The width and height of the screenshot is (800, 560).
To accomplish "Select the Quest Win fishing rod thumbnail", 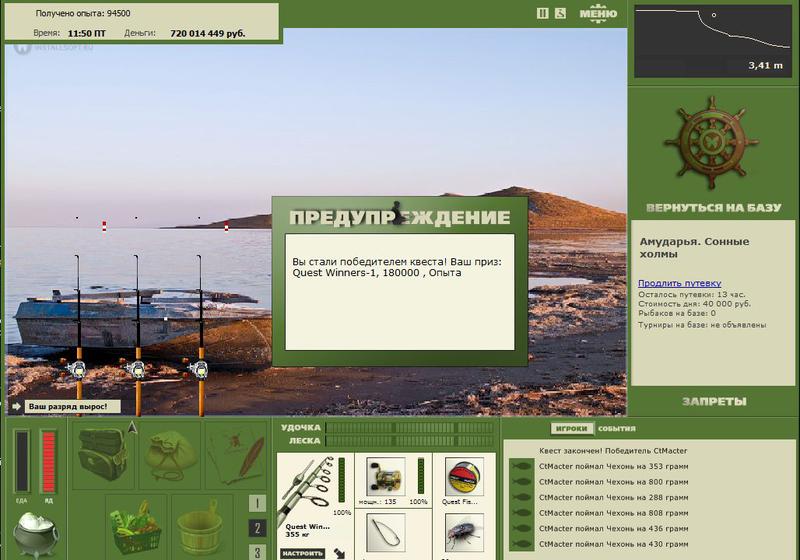I will point(308,492).
